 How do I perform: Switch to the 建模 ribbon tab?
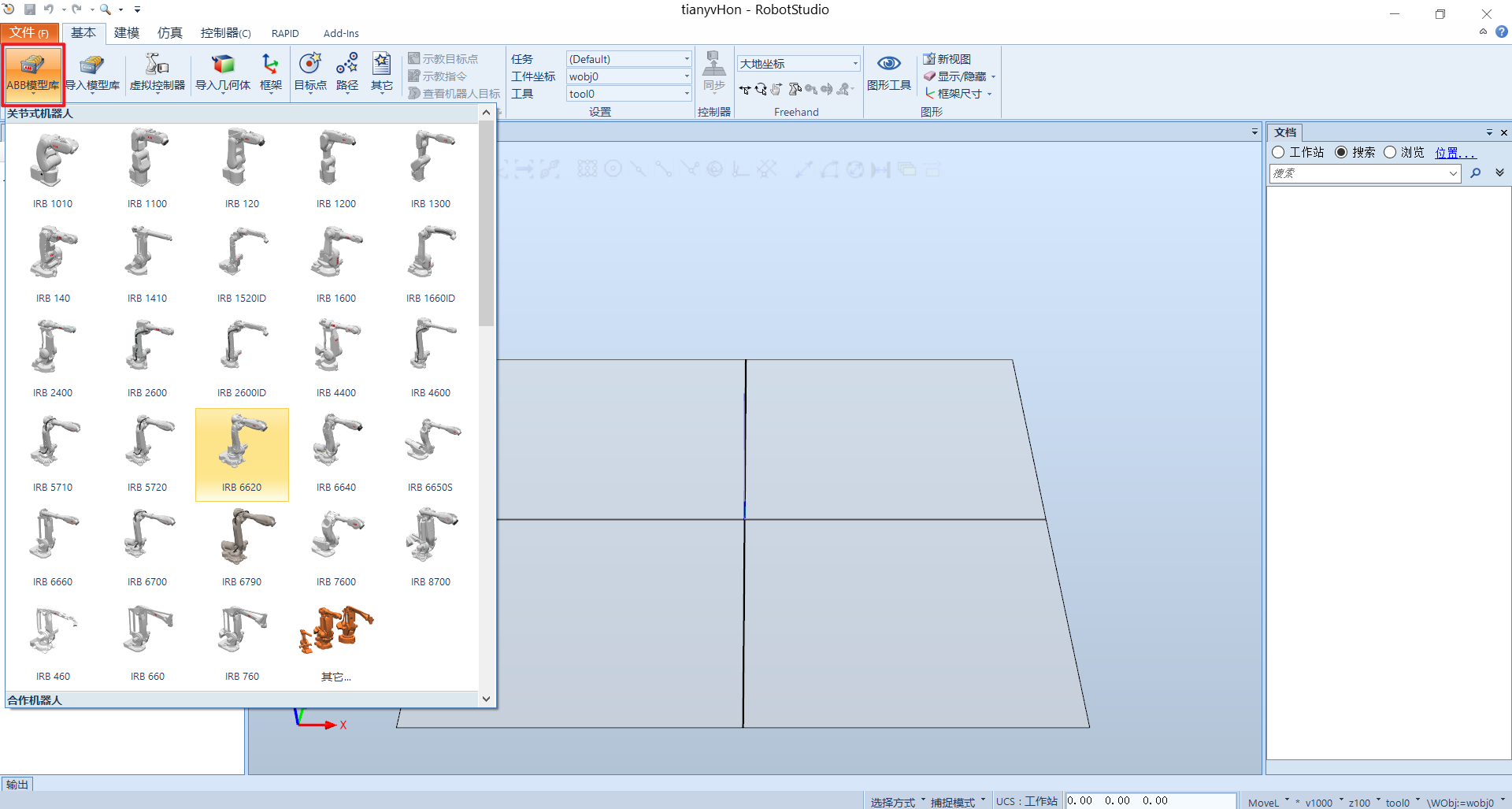coord(127,33)
